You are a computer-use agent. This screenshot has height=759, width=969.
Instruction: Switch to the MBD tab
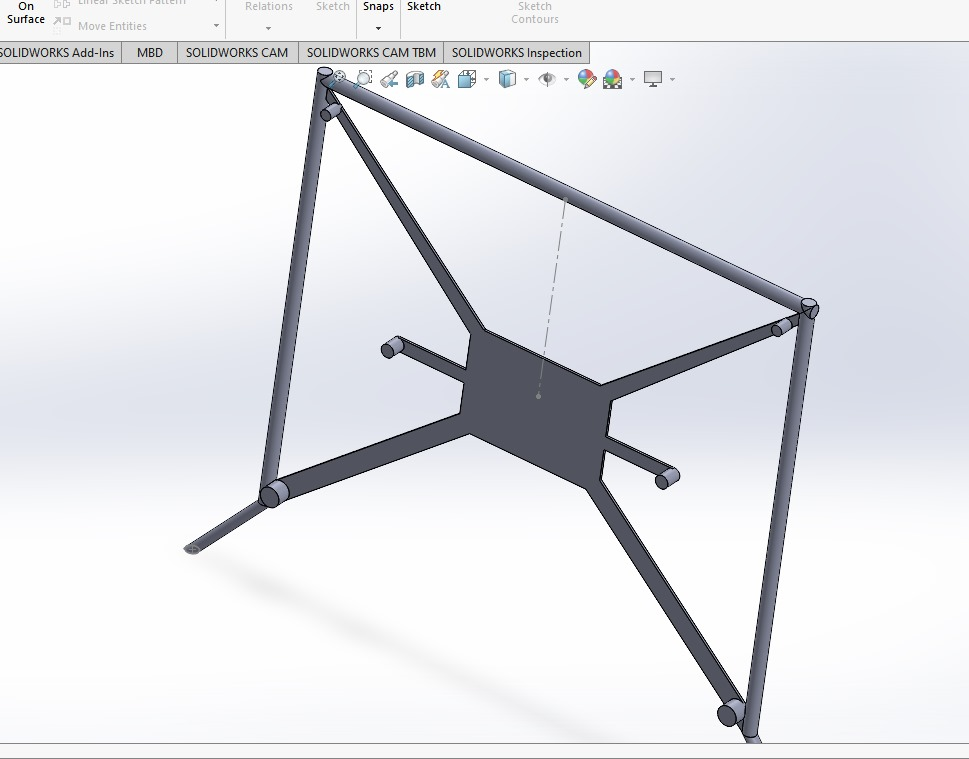tap(149, 53)
